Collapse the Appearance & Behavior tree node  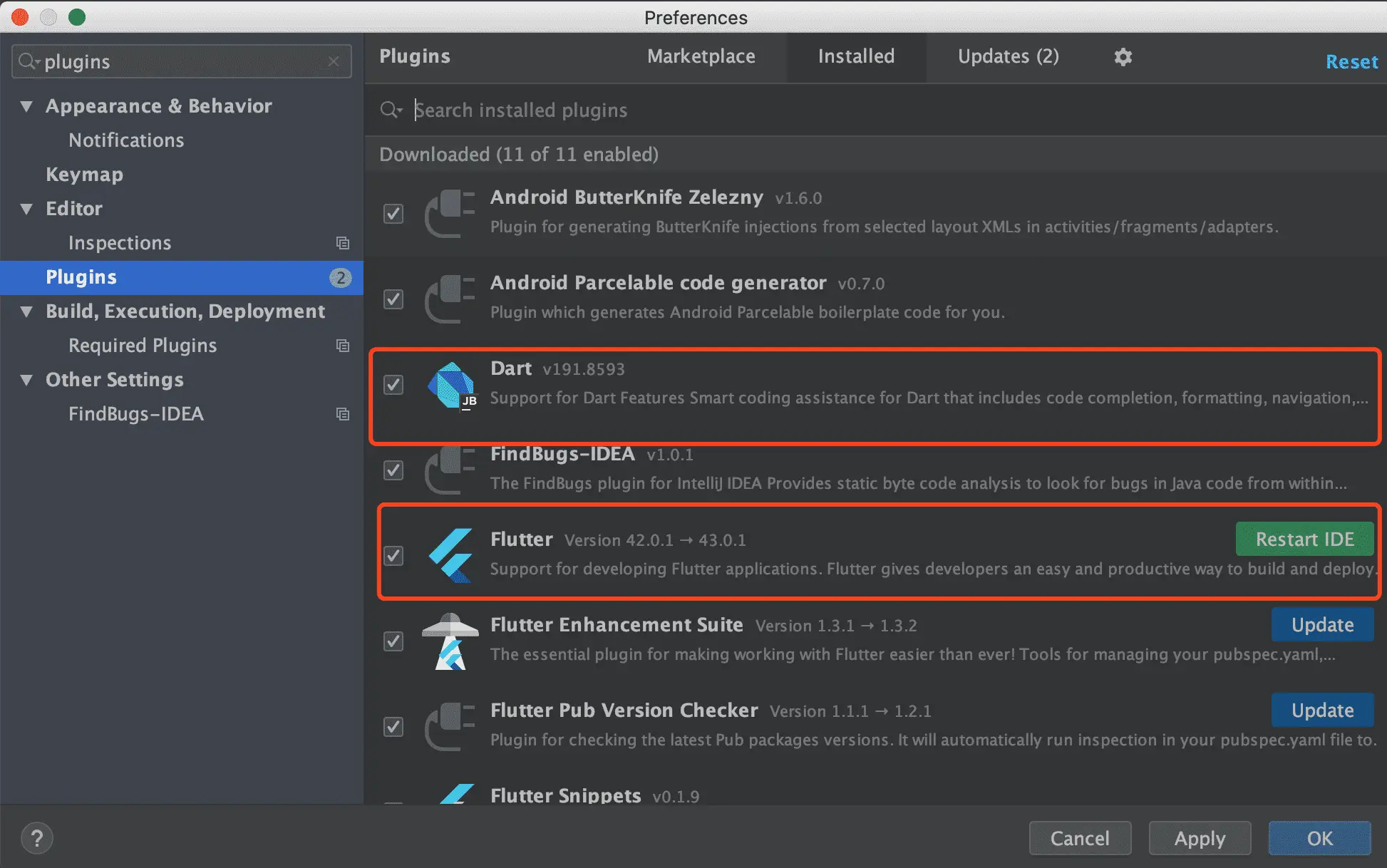26,106
